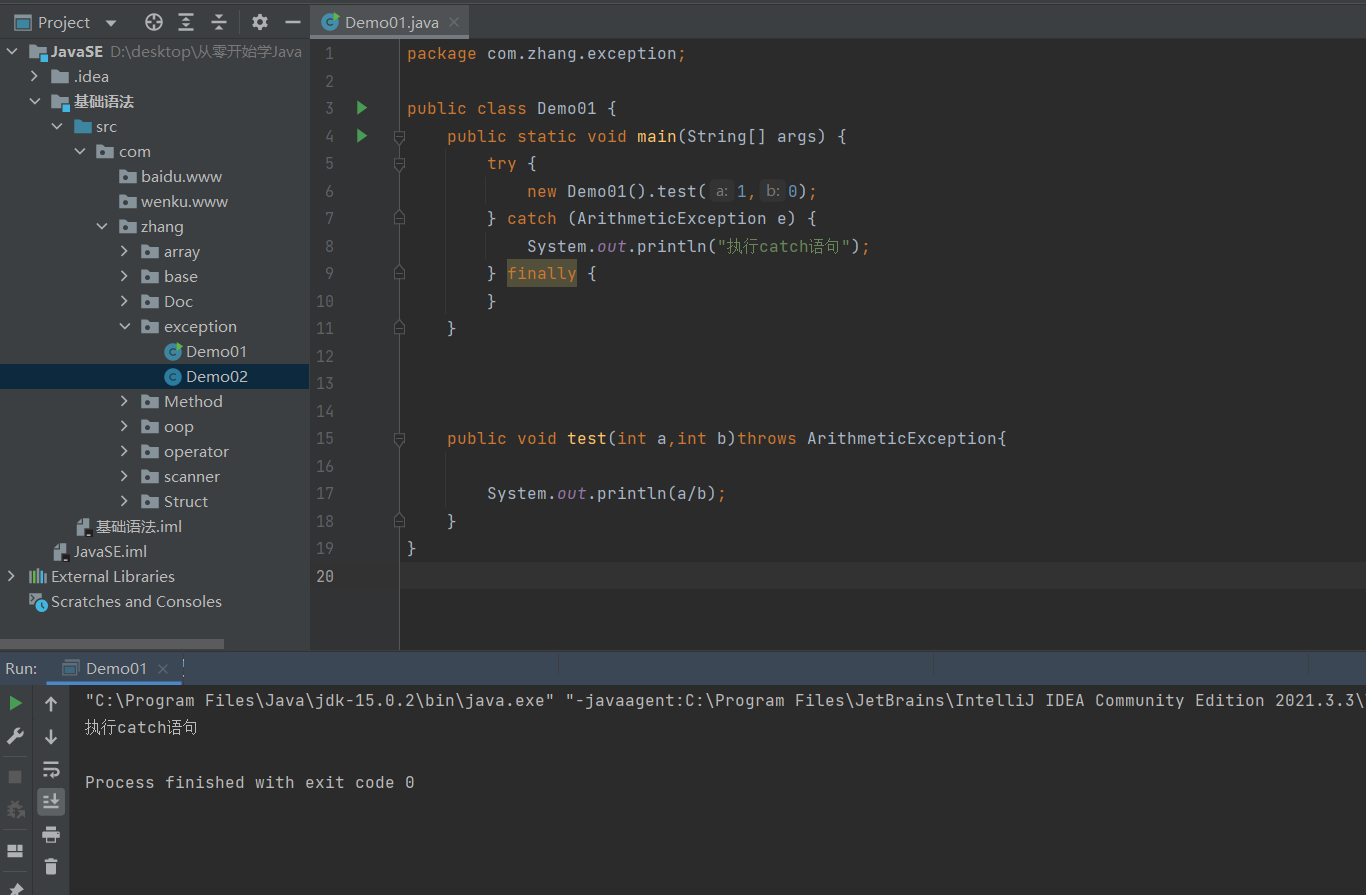Click the External Libraries icon
Viewport: 1366px width, 895px height.
(38, 577)
